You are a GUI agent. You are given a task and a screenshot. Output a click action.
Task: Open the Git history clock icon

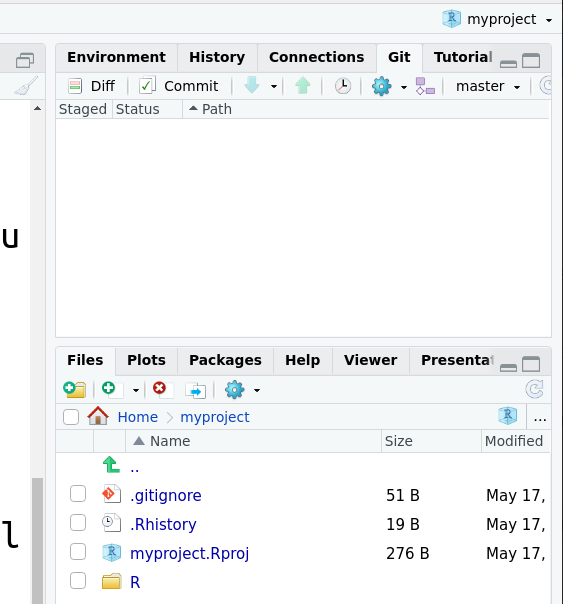[x=342, y=86]
